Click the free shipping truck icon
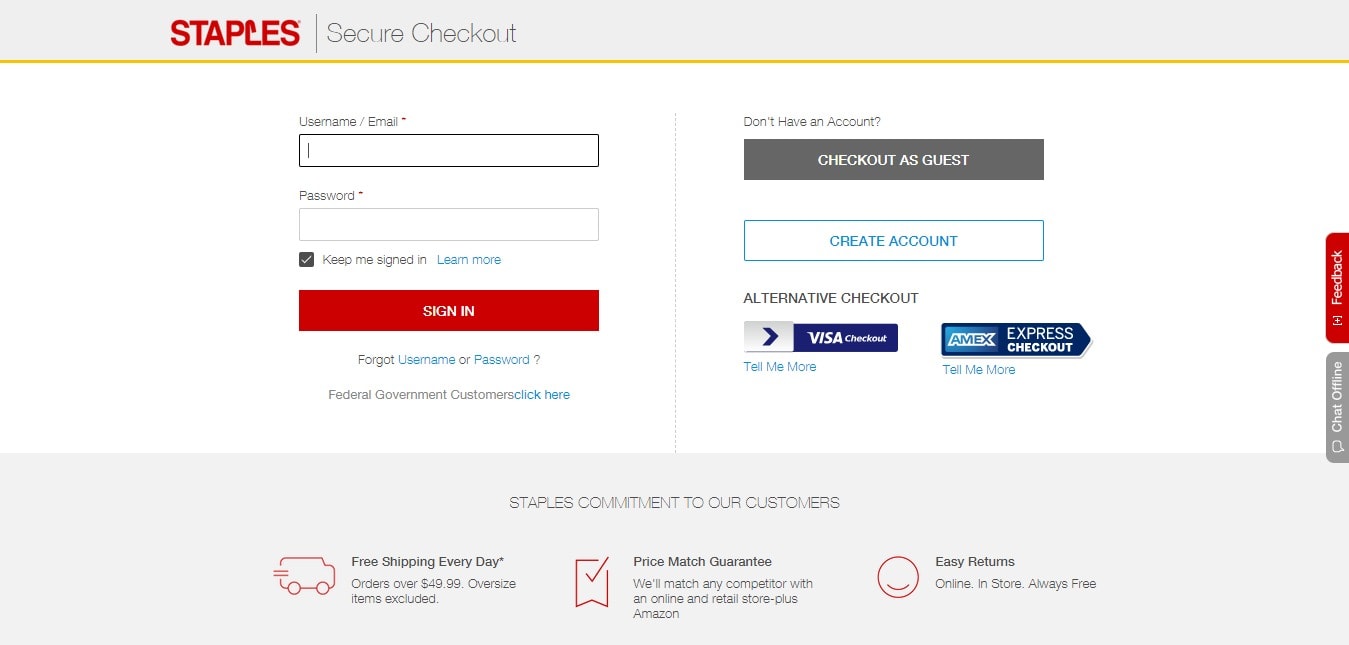Viewport: 1349px width, 645px height. tap(304, 577)
